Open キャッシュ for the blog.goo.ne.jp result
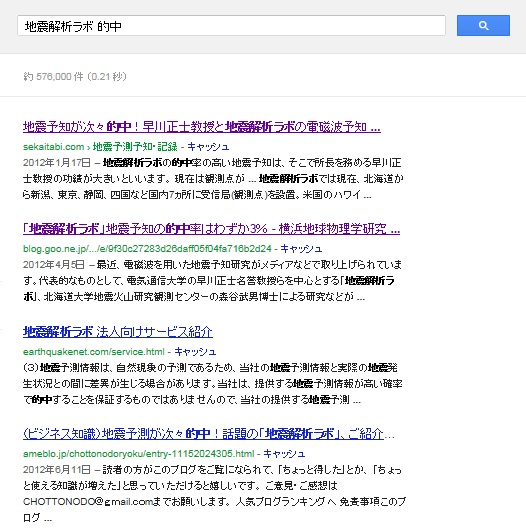The image size is (526, 532). [x=301, y=249]
